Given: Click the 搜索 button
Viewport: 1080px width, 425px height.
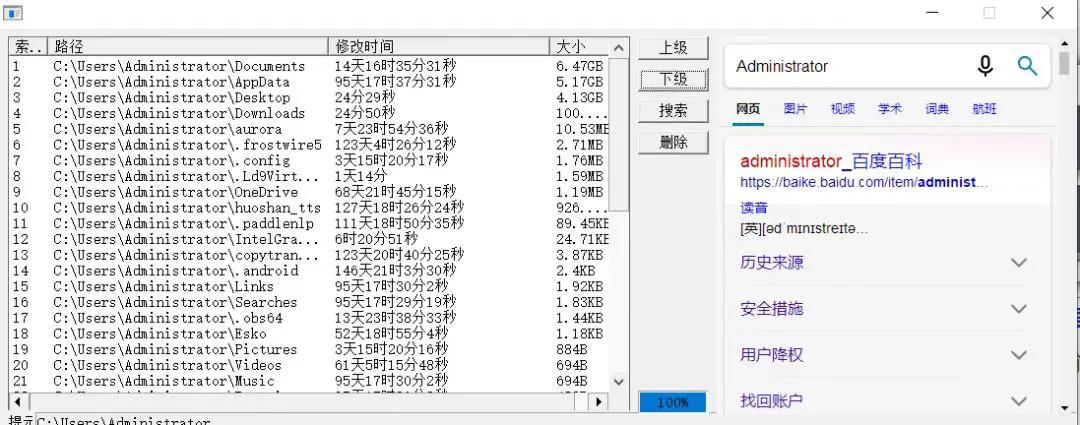Looking at the screenshot, I should click(x=673, y=111).
